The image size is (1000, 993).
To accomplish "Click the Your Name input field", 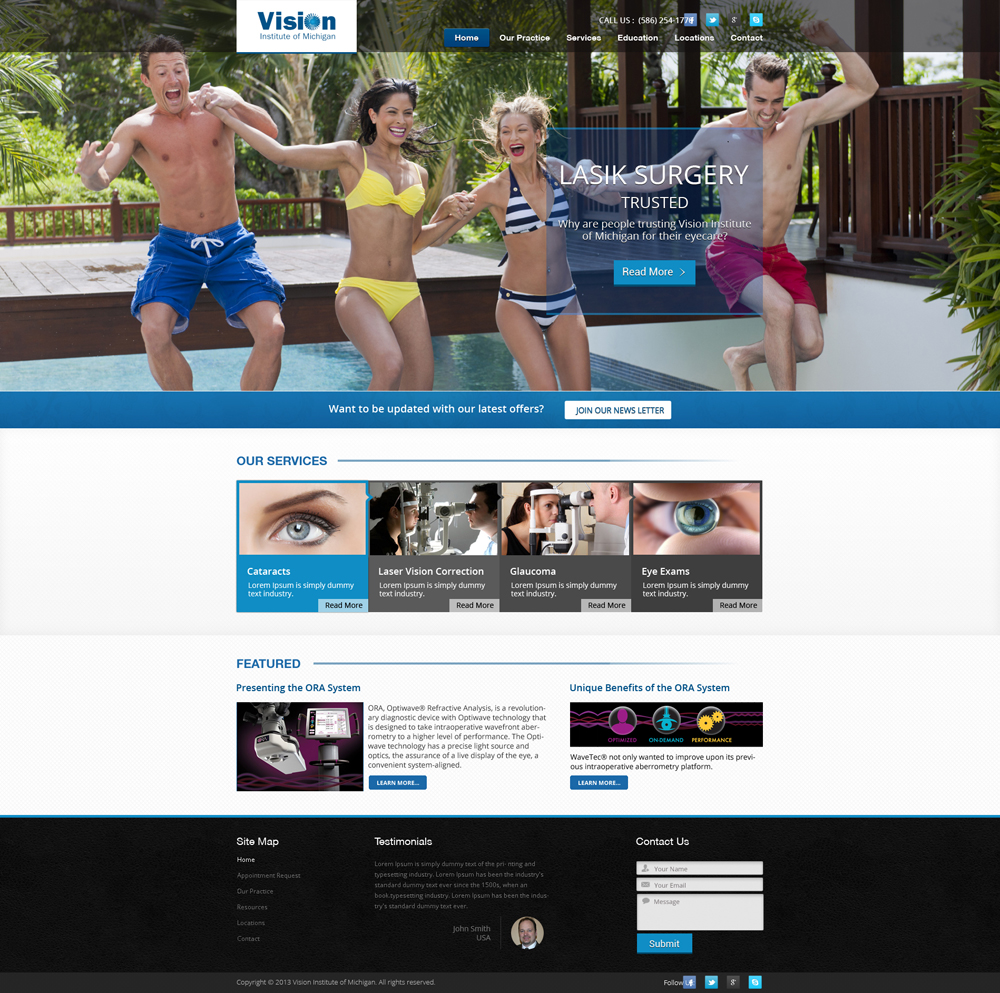I will point(700,869).
